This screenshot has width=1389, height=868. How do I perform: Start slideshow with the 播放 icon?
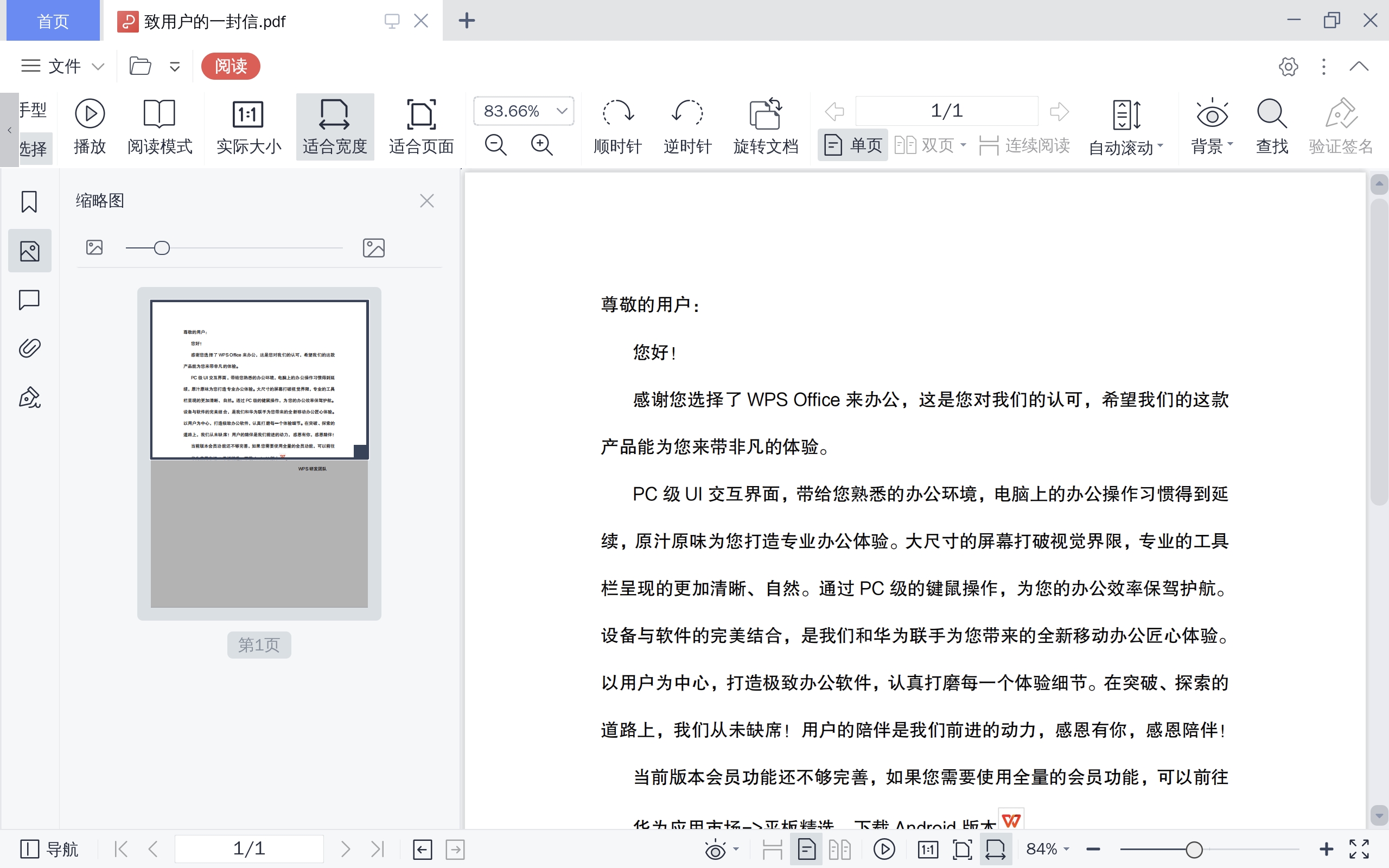[90, 125]
